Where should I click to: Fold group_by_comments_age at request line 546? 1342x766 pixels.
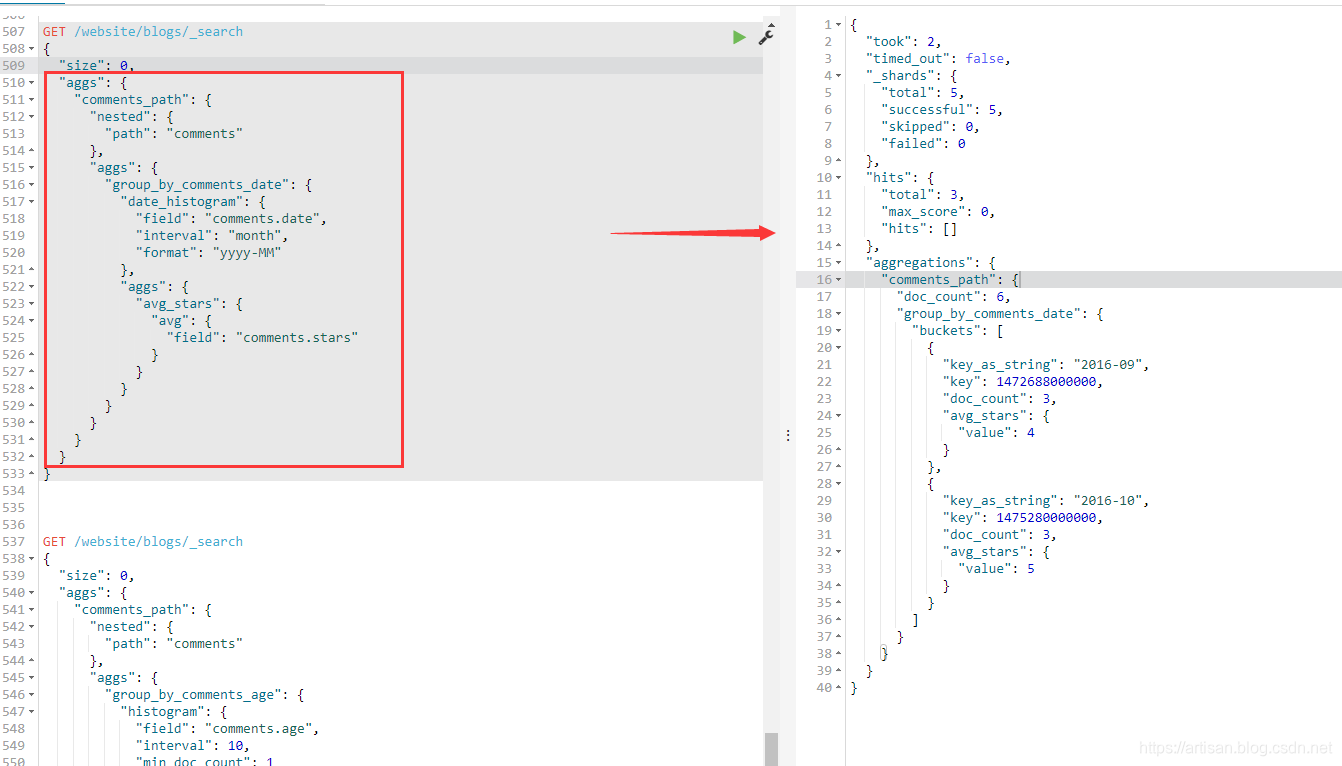[x=33, y=695]
